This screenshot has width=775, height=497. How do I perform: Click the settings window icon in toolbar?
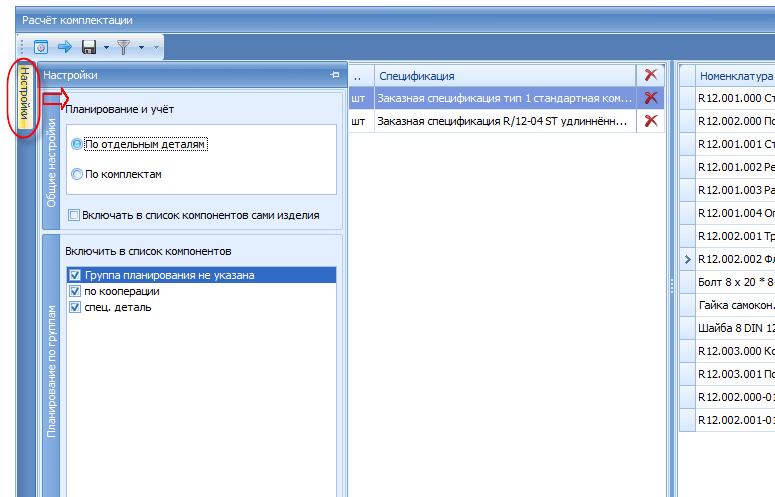[x=41, y=47]
